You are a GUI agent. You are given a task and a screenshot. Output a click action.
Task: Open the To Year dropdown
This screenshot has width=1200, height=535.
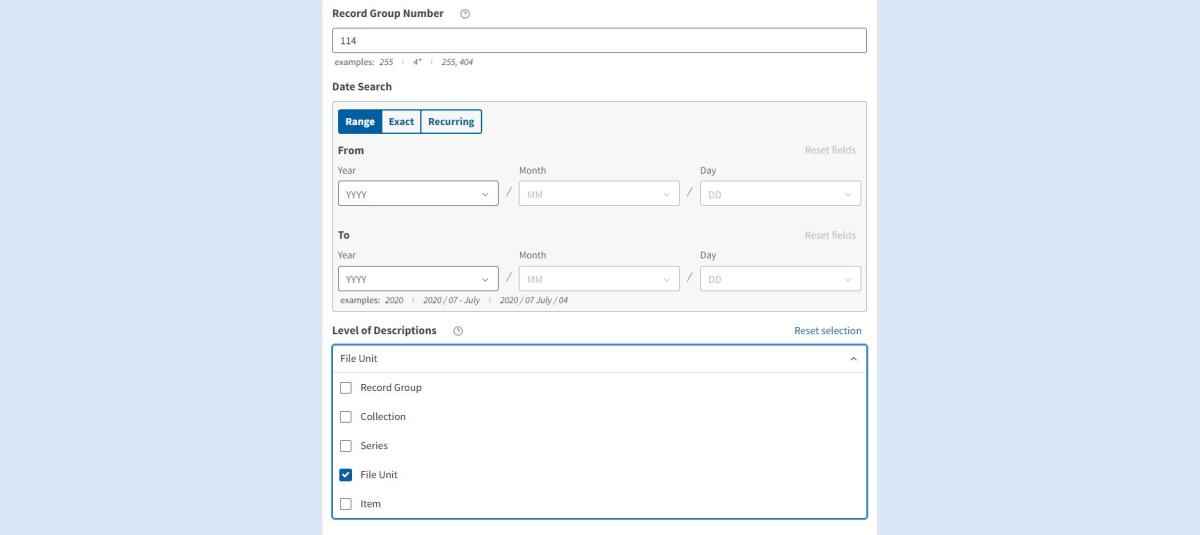[x=418, y=279]
